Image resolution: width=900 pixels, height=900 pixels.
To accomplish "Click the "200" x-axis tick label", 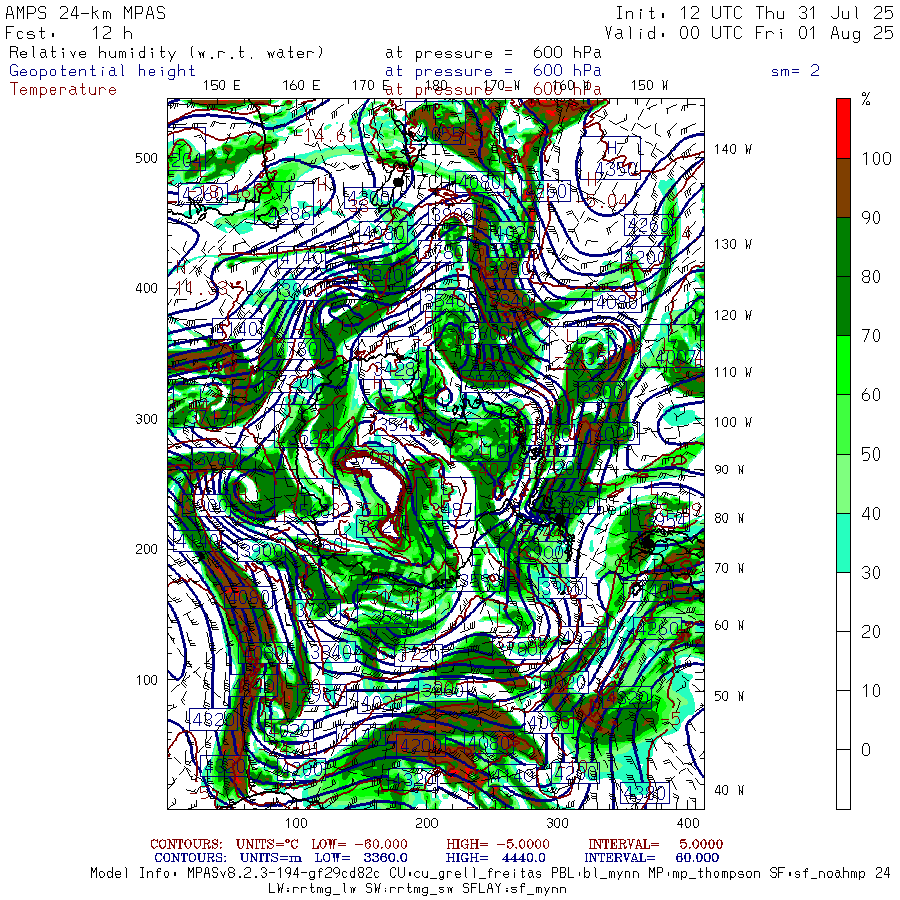I will [427, 823].
